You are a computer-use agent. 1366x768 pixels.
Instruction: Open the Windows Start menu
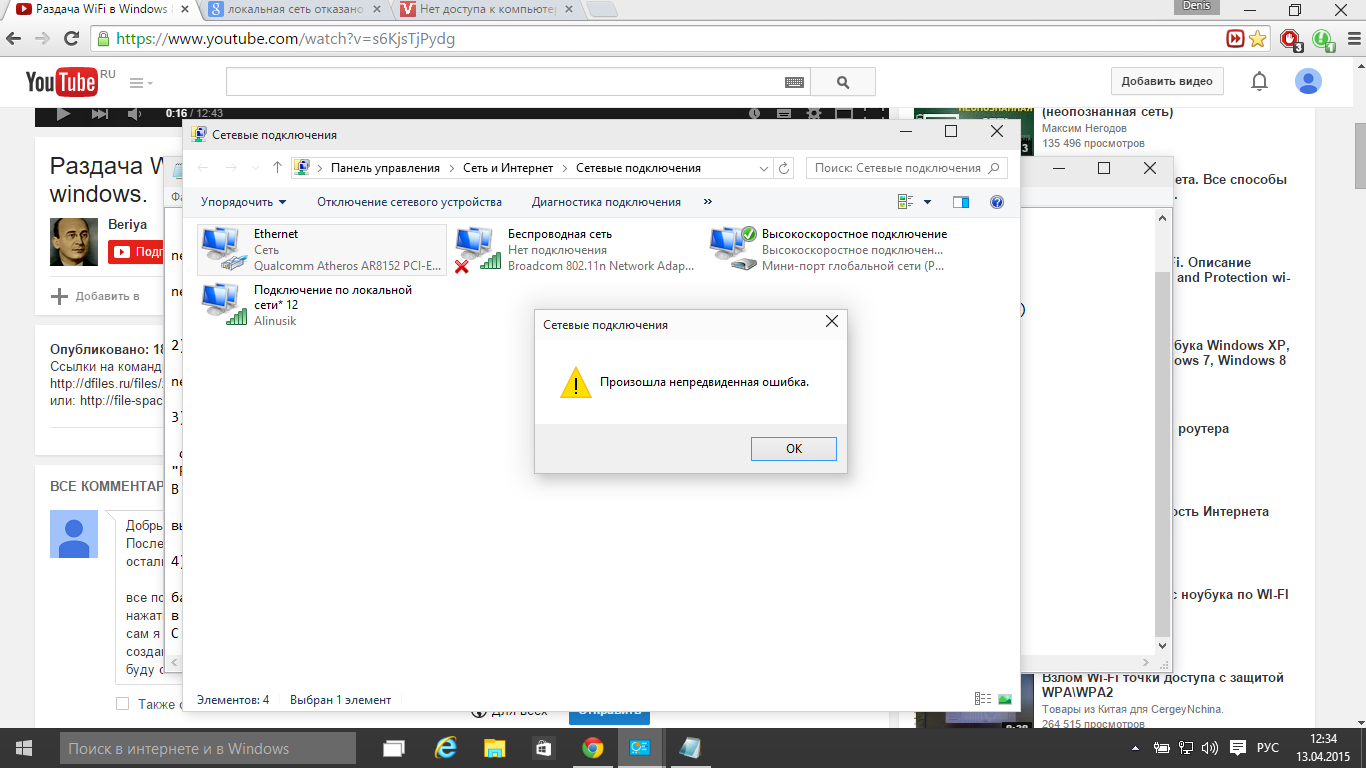(x=24, y=748)
